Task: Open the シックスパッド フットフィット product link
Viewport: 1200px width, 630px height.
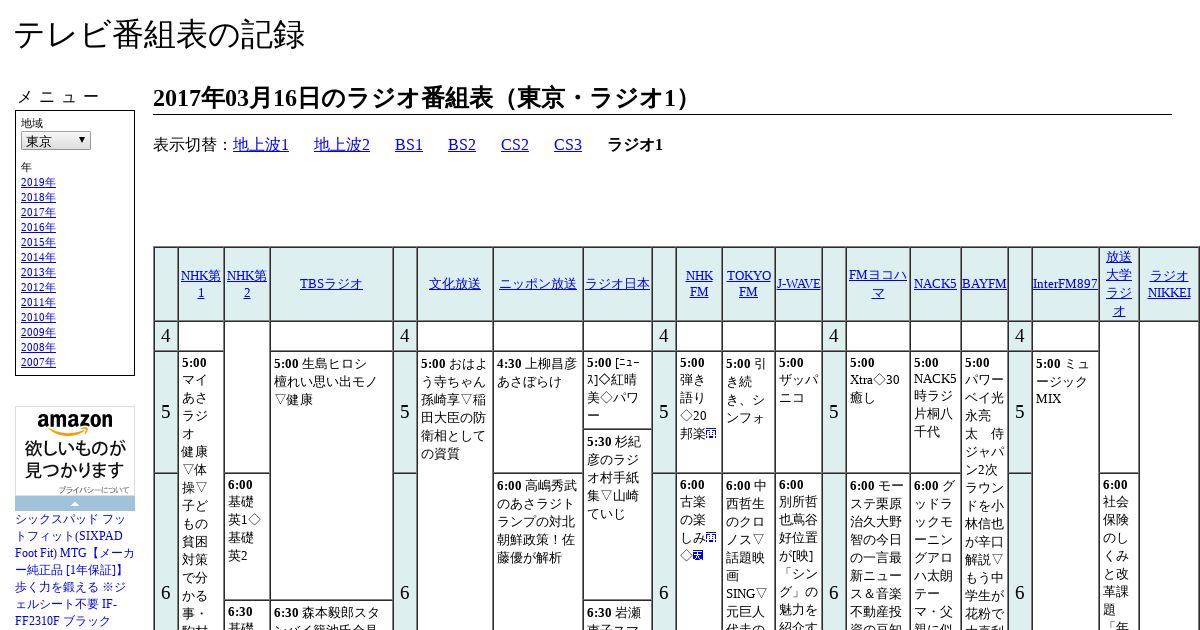Action: 75,570
